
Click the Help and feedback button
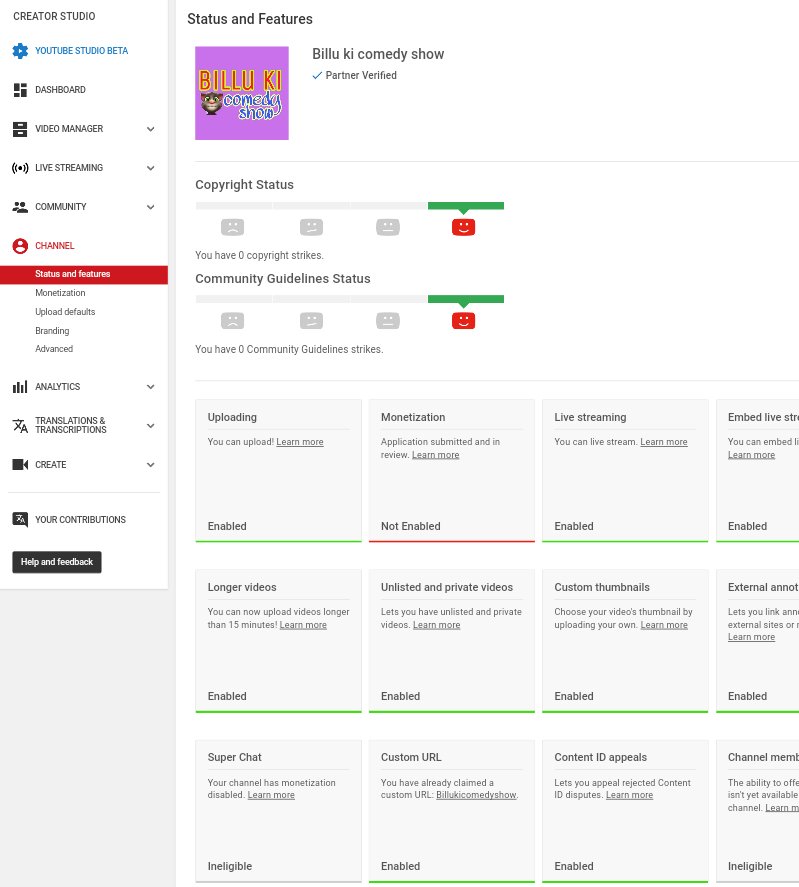(x=57, y=562)
